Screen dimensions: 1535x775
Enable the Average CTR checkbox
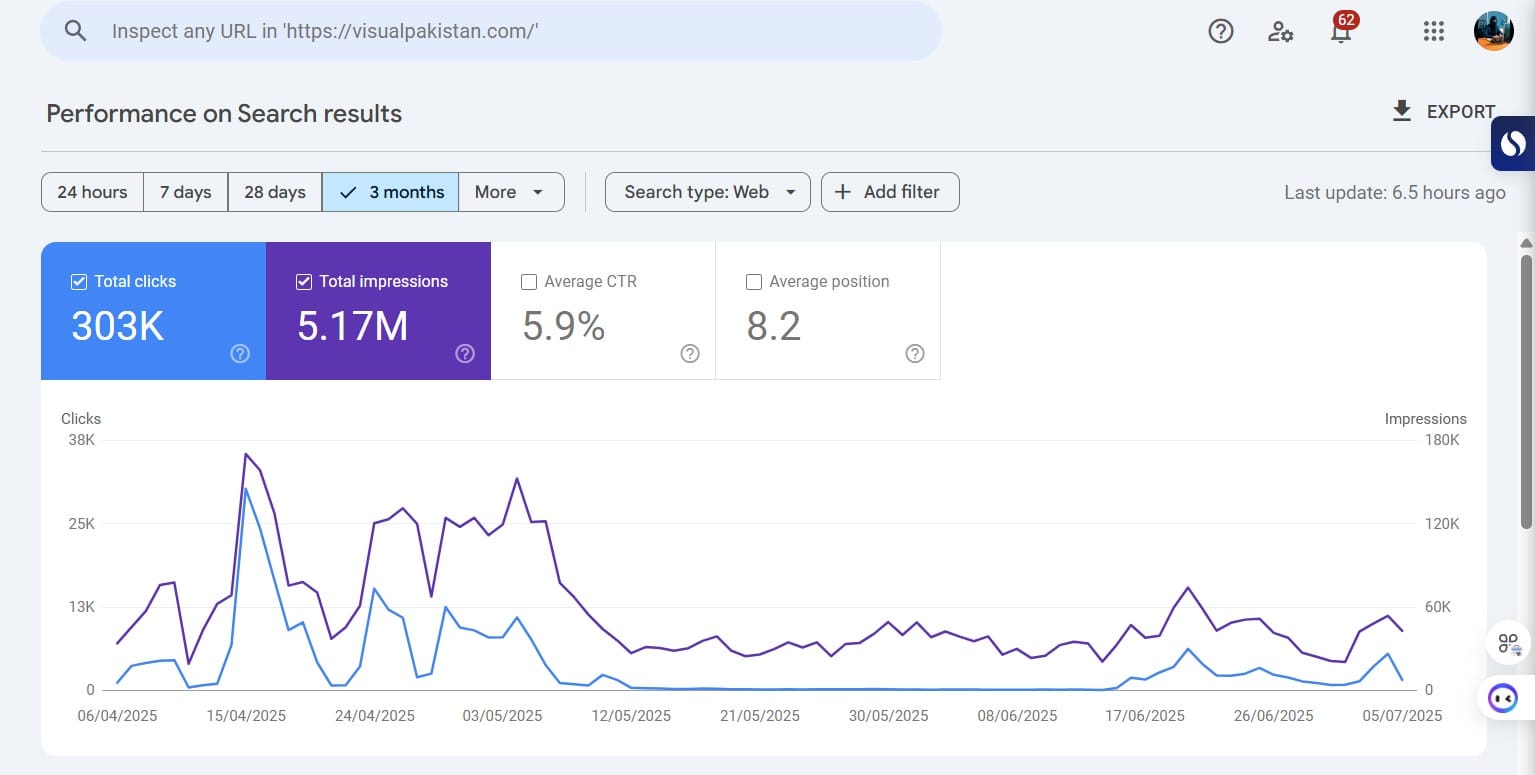529,282
